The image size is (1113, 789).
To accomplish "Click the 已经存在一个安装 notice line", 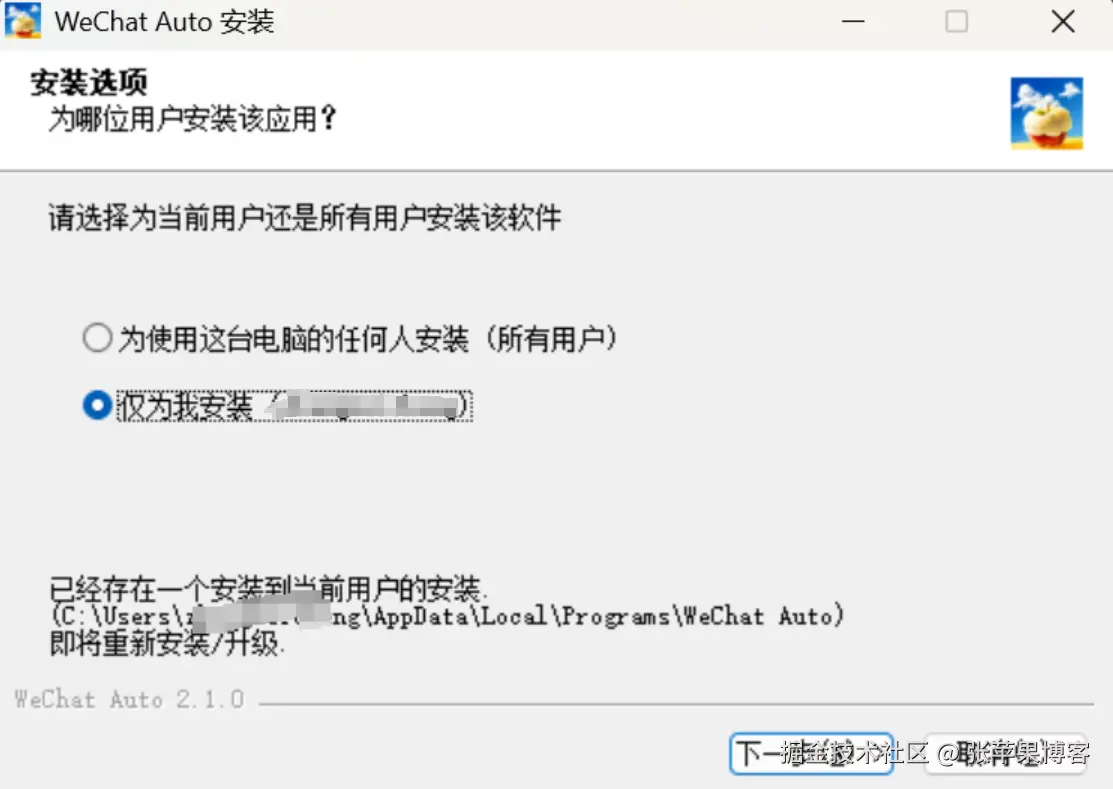I will (268, 588).
